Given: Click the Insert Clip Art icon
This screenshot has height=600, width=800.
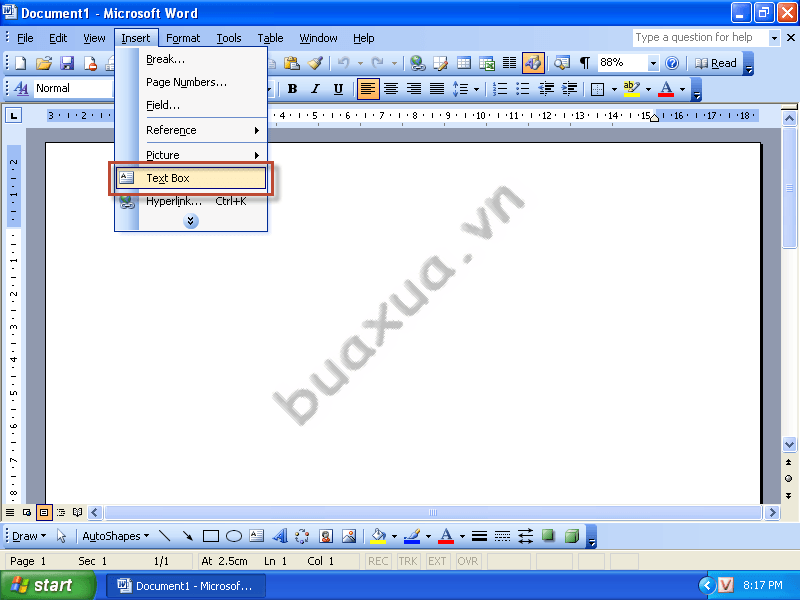Looking at the screenshot, I should click(x=326, y=536).
